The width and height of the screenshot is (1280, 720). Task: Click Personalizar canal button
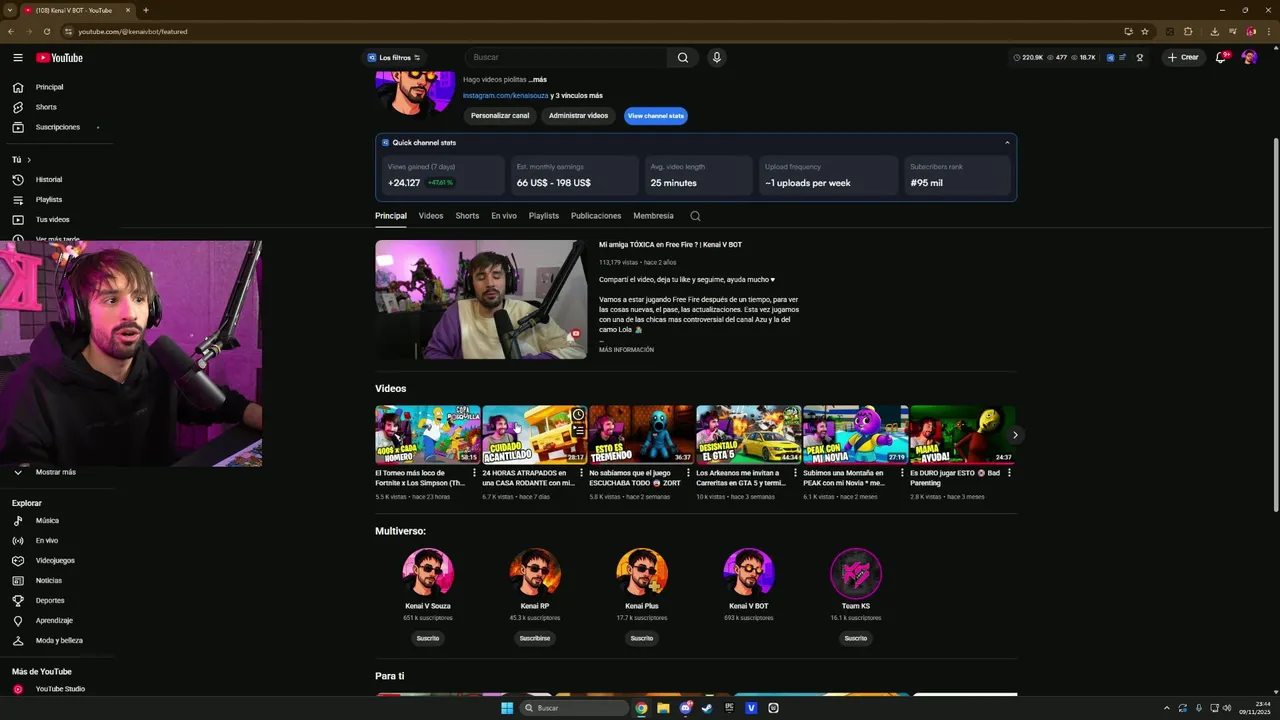[500, 116]
